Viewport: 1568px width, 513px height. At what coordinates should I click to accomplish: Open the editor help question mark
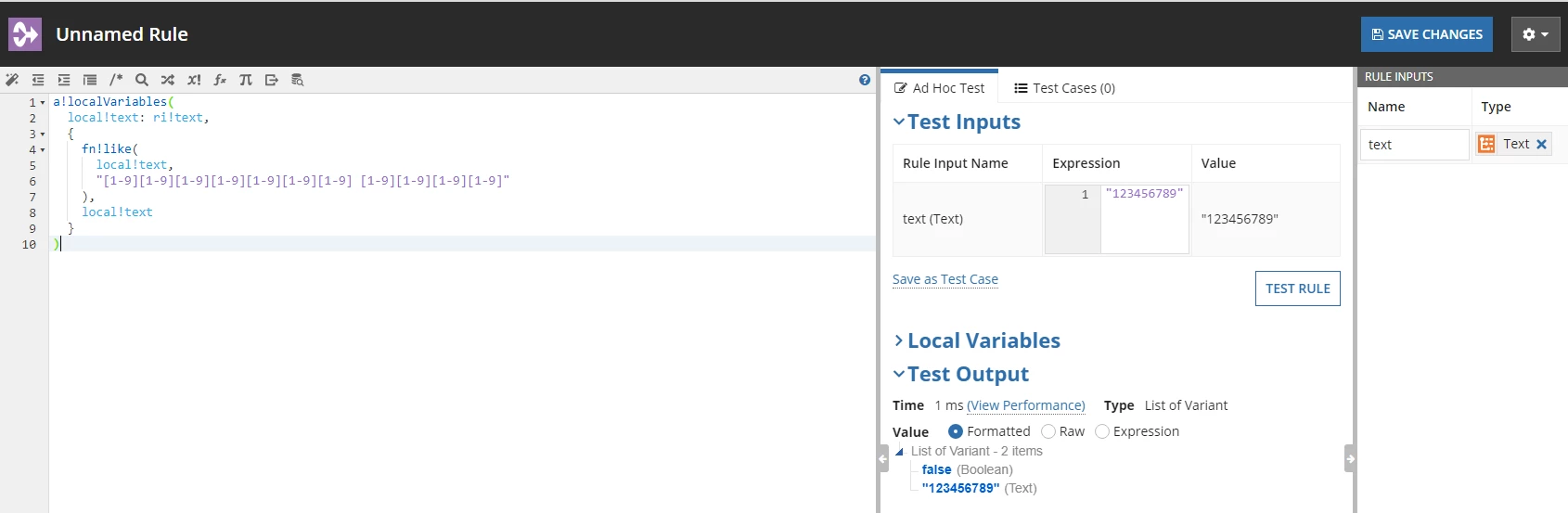tap(865, 80)
